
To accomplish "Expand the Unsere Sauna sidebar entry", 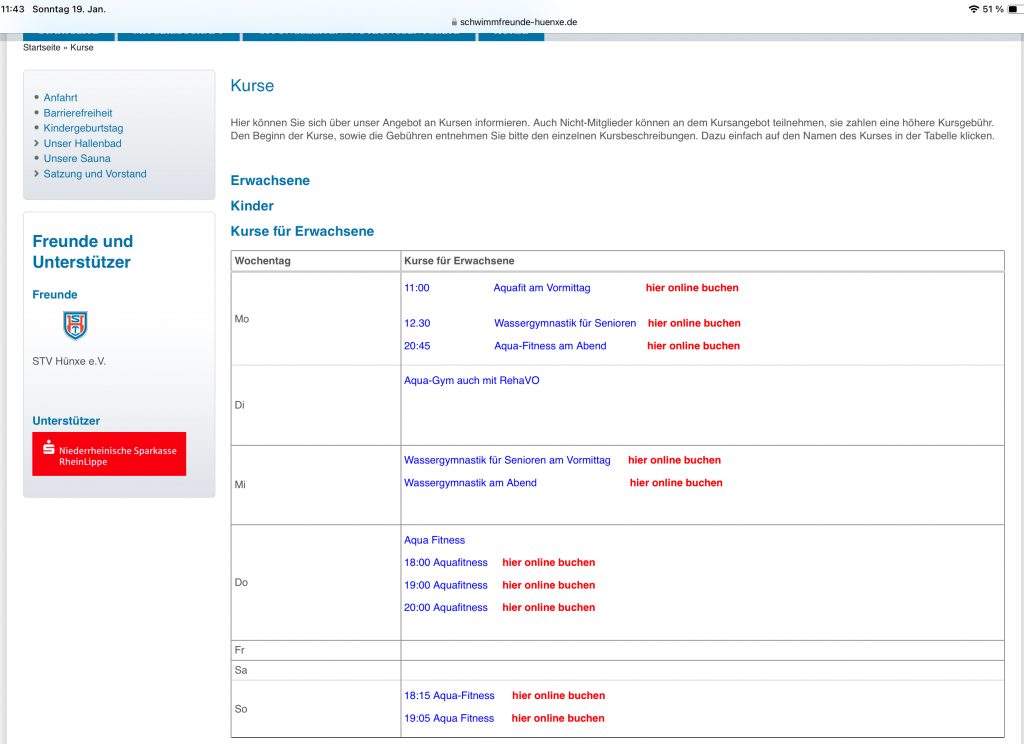I will (x=77, y=159).
